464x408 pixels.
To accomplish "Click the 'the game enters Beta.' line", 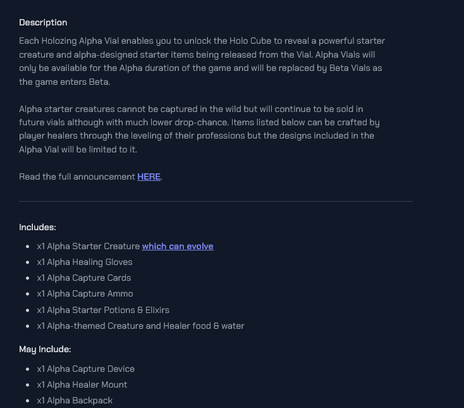I will (x=64, y=82).
